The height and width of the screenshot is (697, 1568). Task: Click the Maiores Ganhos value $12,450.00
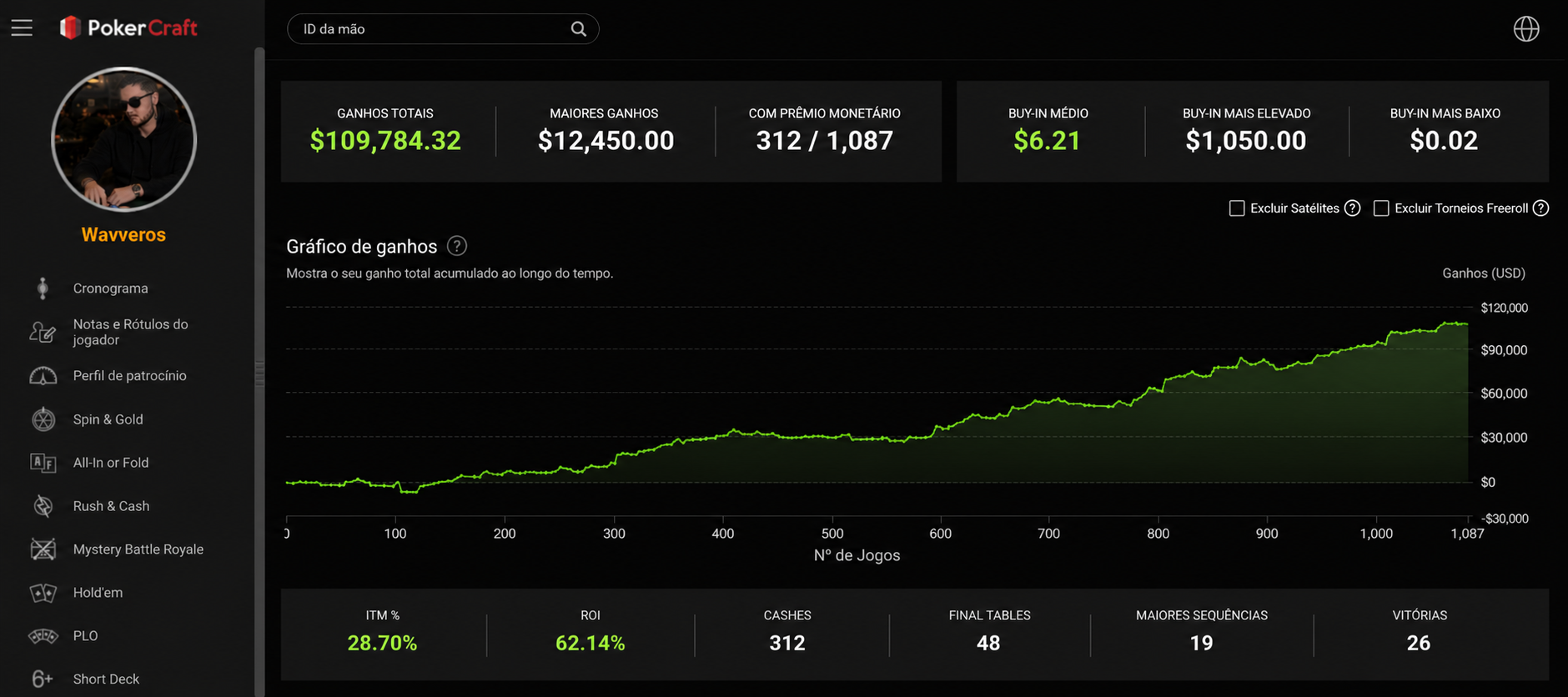click(x=606, y=141)
